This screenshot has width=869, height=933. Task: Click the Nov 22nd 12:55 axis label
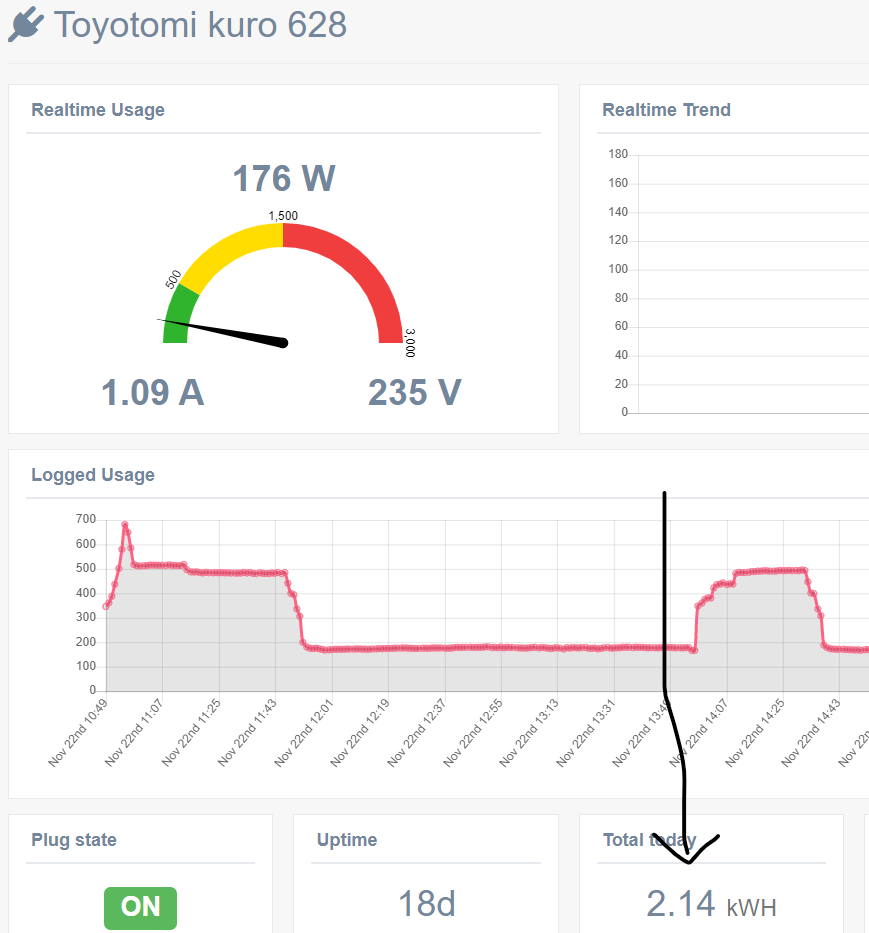[473, 733]
